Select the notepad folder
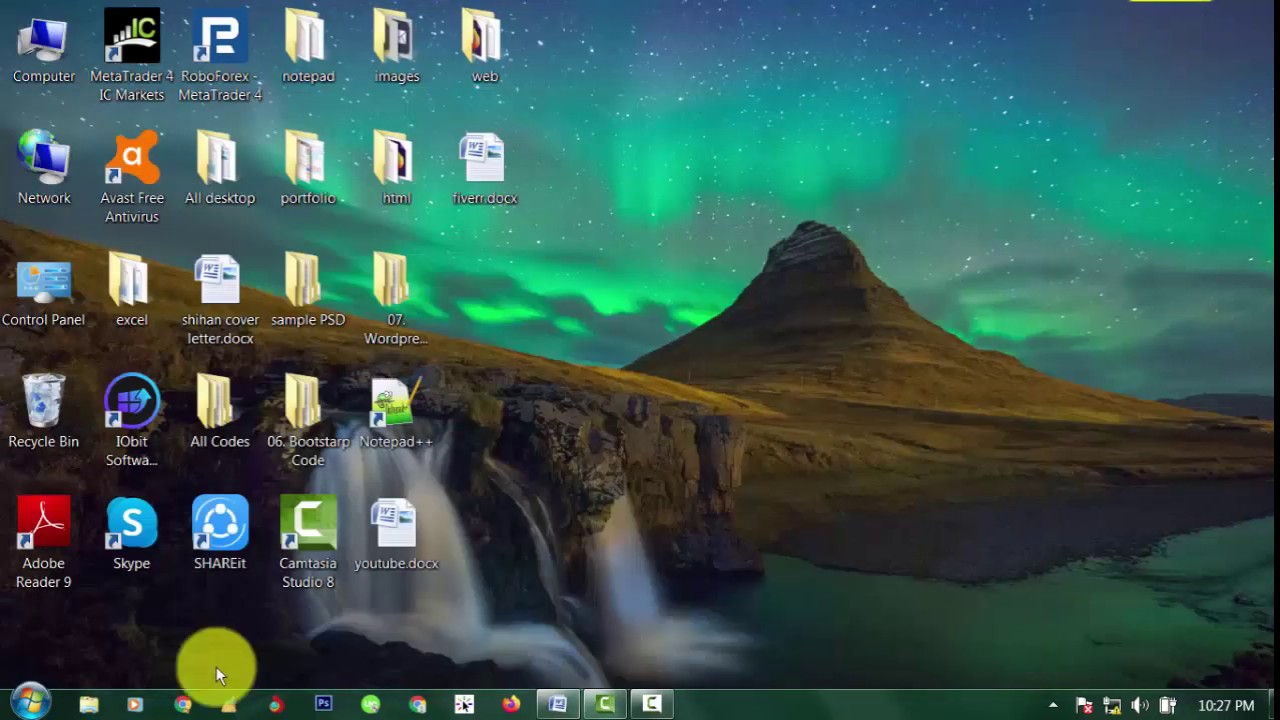Screen dimensions: 1280x720 (x=308, y=48)
